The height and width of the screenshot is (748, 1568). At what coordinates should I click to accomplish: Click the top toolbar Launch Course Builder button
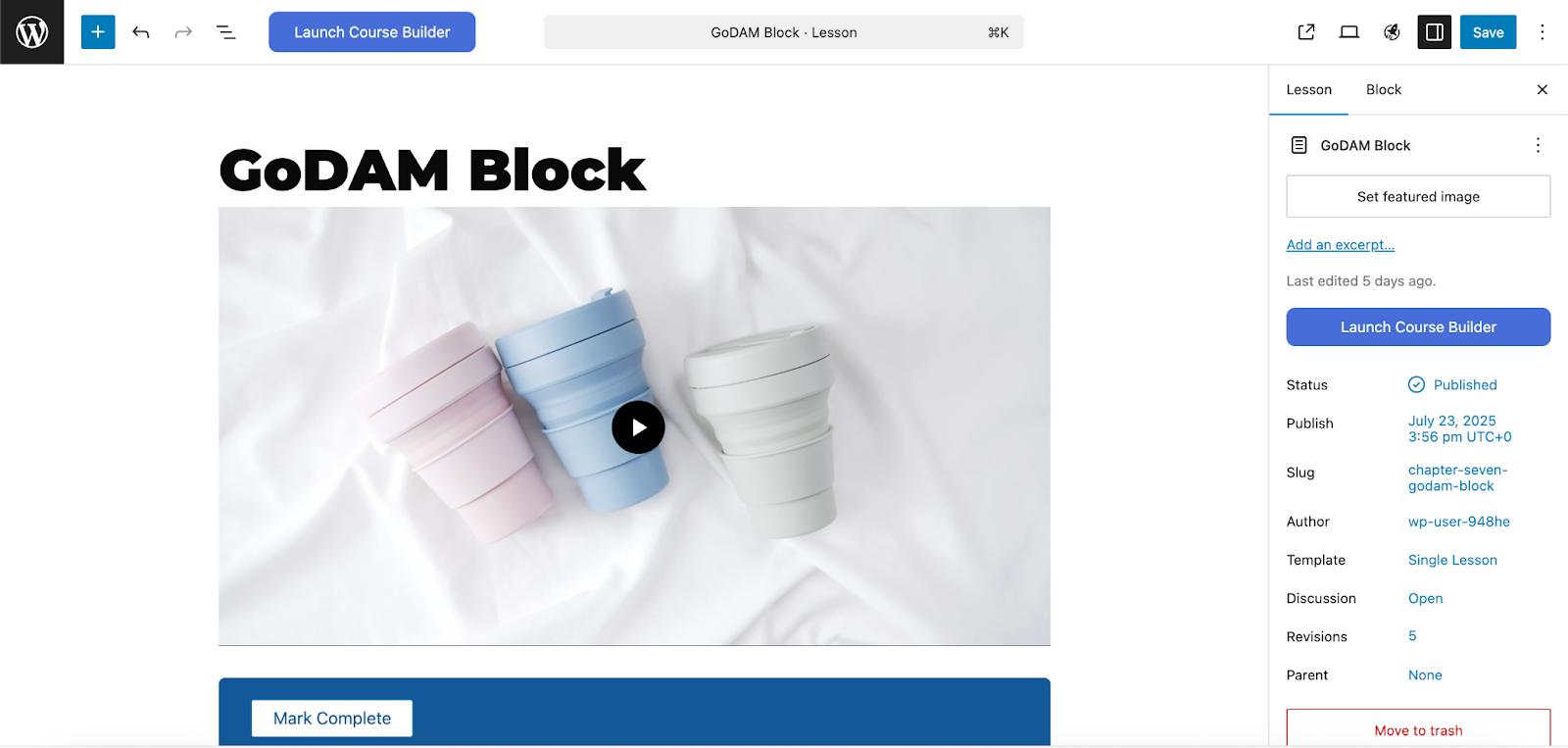click(x=372, y=32)
